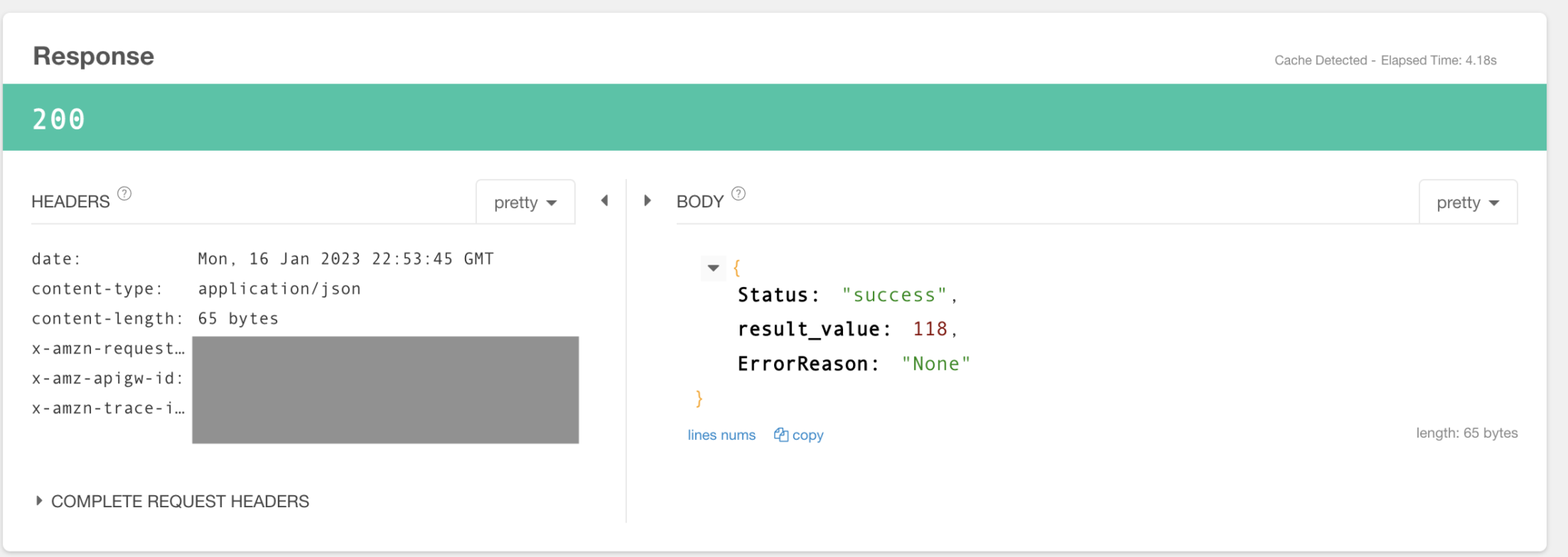This screenshot has height=557, width=1568.
Task: Click the right arrow to shrink body panel
Action: coord(648,200)
